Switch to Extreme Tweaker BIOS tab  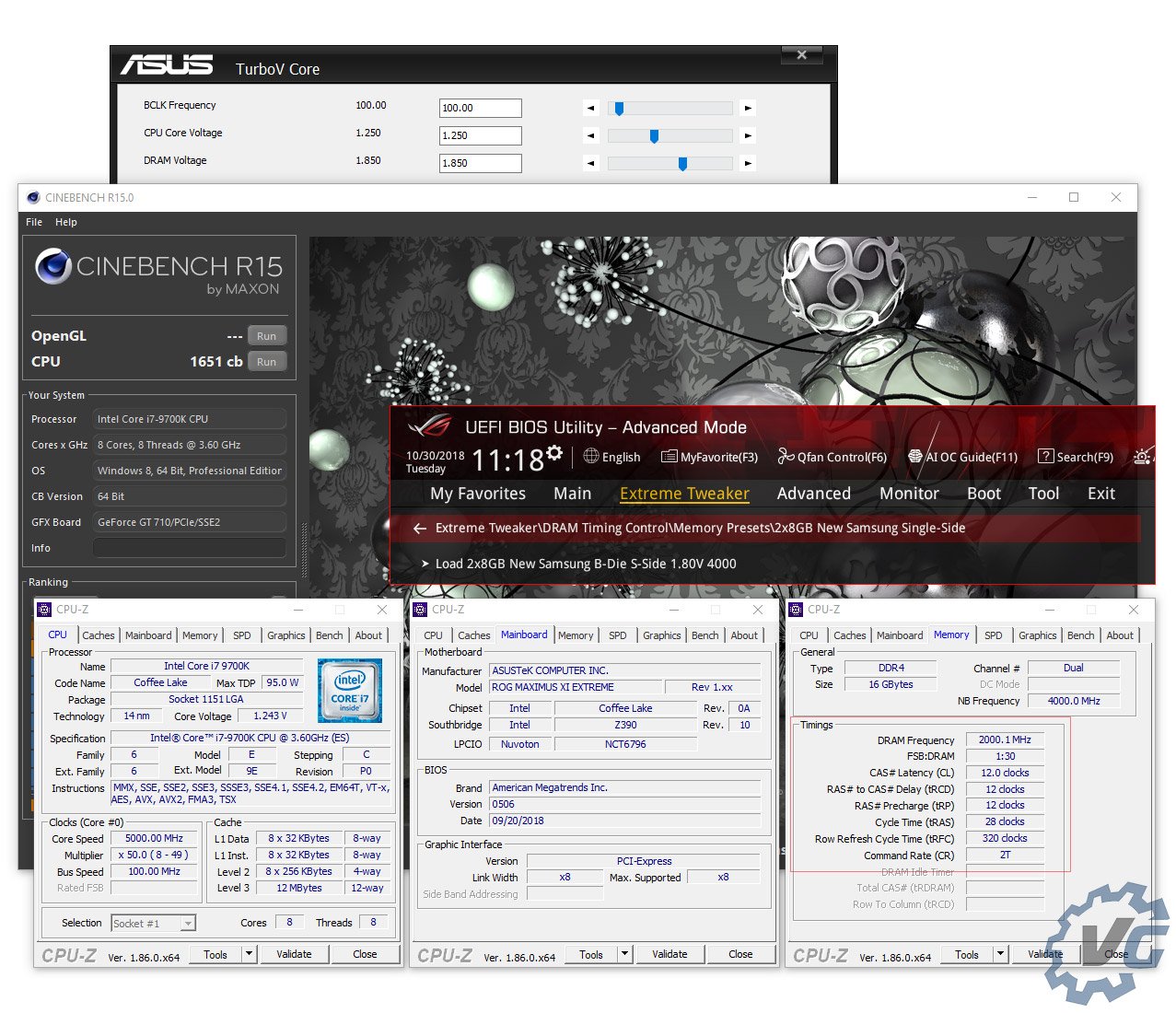click(684, 494)
